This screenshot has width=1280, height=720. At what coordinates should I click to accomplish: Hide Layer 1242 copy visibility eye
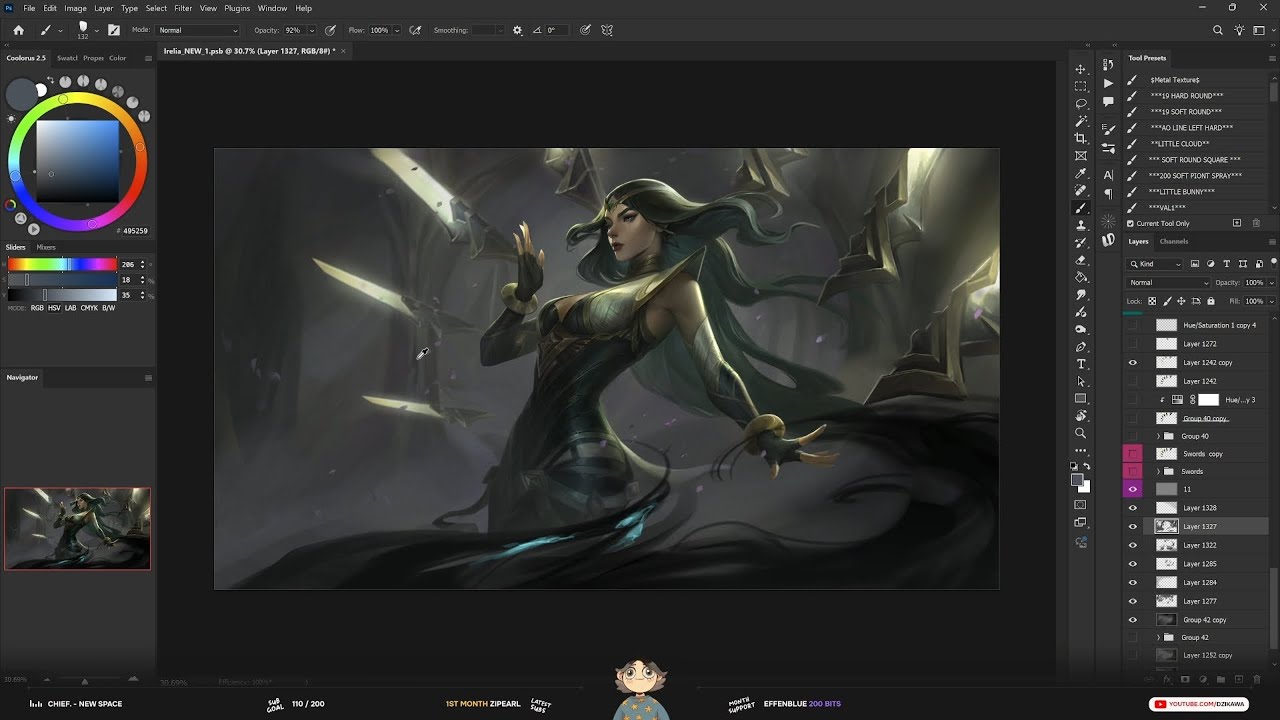1133,363
